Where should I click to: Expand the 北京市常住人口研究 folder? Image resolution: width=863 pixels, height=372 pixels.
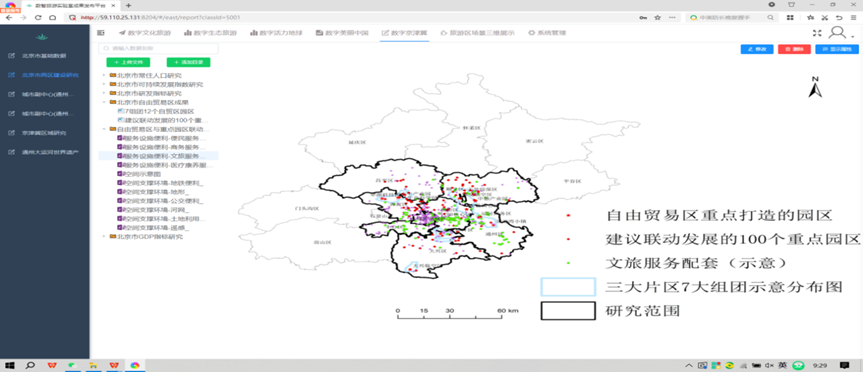104,76
